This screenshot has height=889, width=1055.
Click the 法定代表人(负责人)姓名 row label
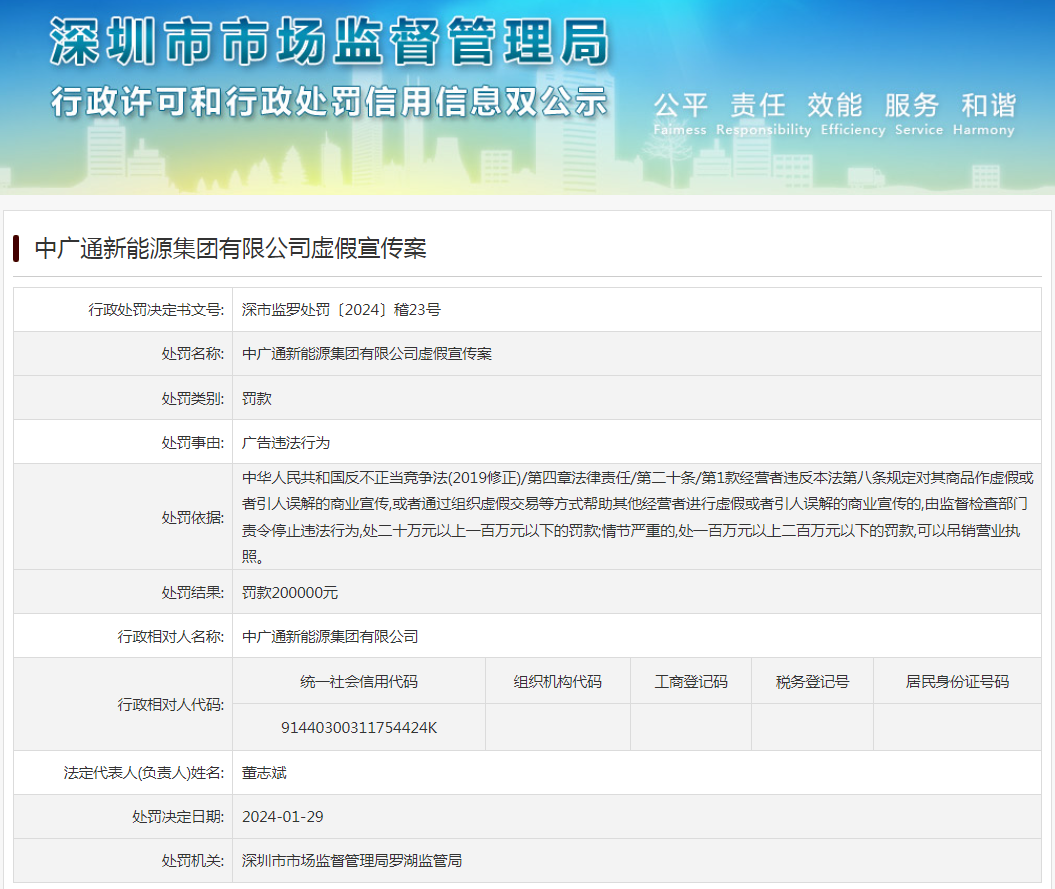144,773
